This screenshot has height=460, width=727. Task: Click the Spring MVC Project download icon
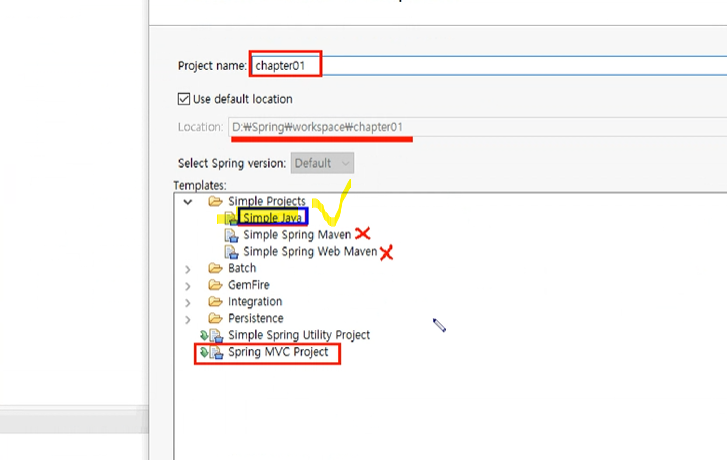204,352
